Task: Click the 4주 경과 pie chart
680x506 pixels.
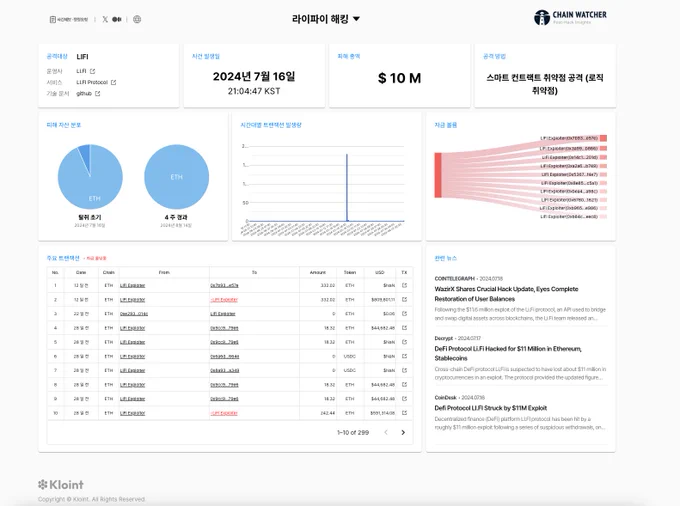Action: click(x=177, y=177)
